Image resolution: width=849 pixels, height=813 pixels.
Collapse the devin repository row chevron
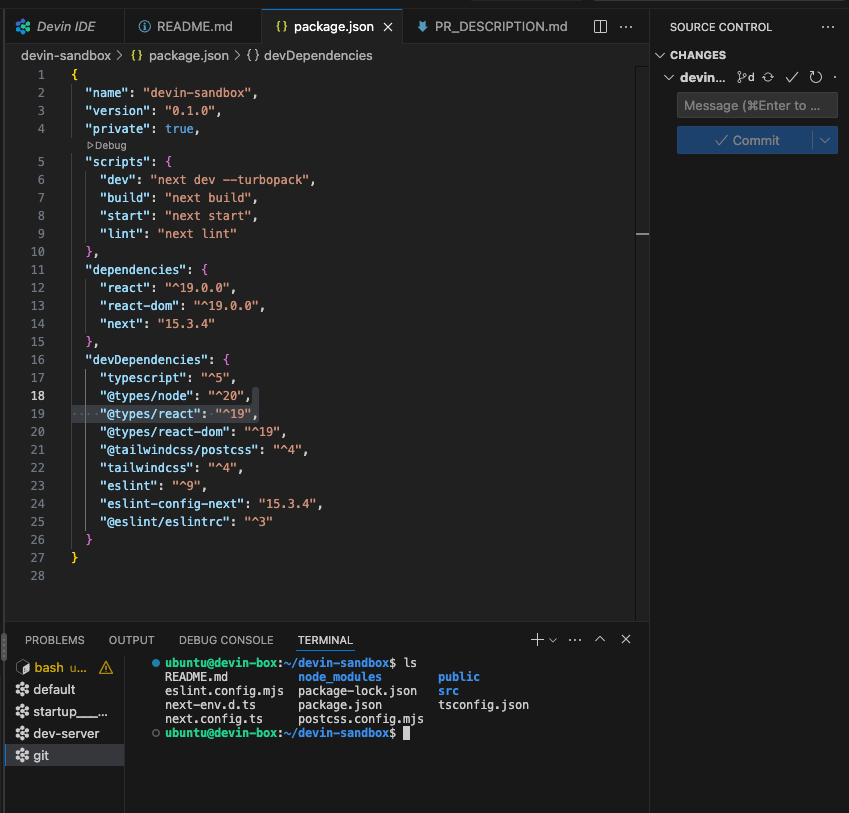click(669, 77)
